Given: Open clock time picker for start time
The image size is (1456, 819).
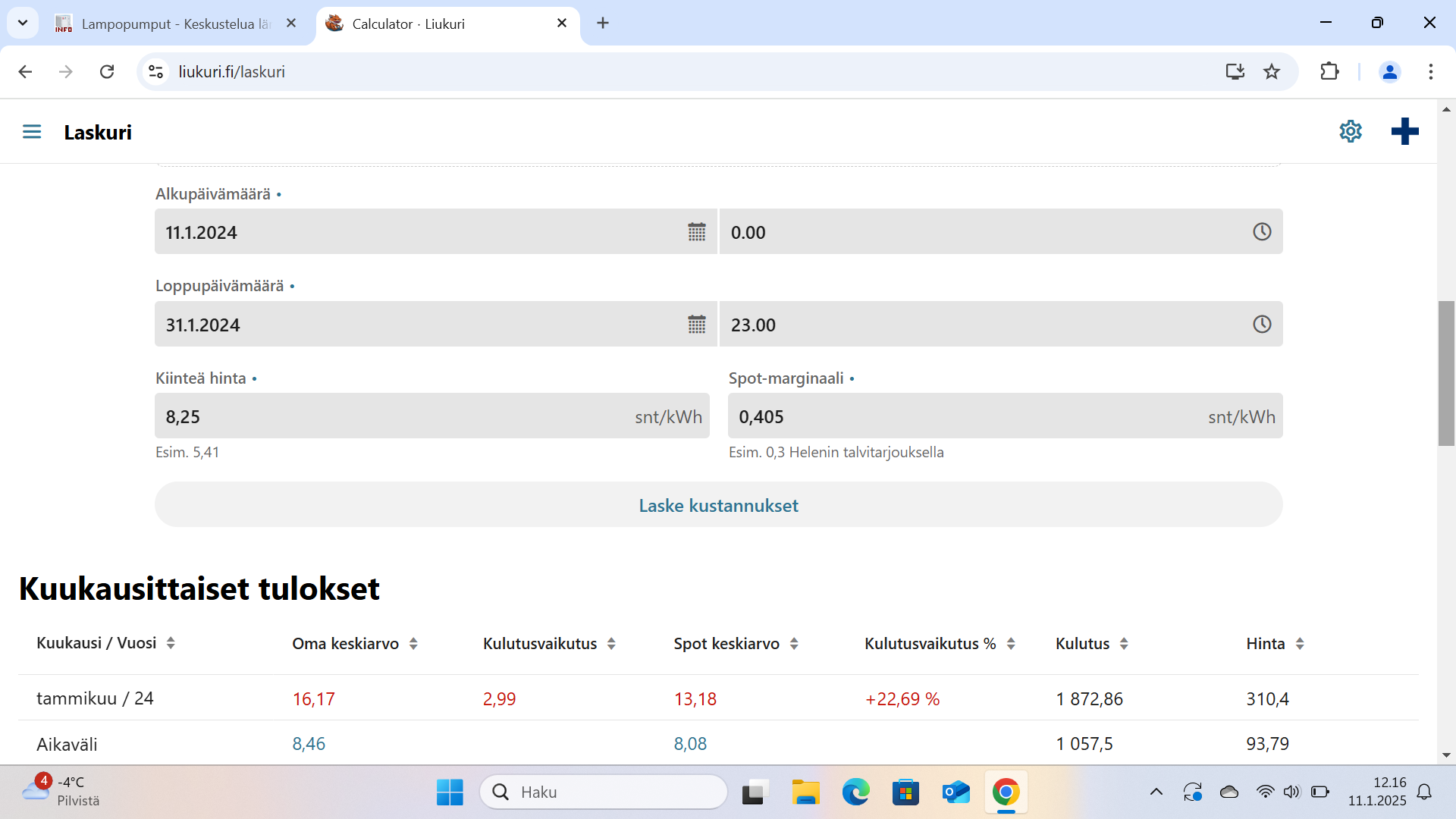Looking at the screenshot, I should tap(1262, 232).
